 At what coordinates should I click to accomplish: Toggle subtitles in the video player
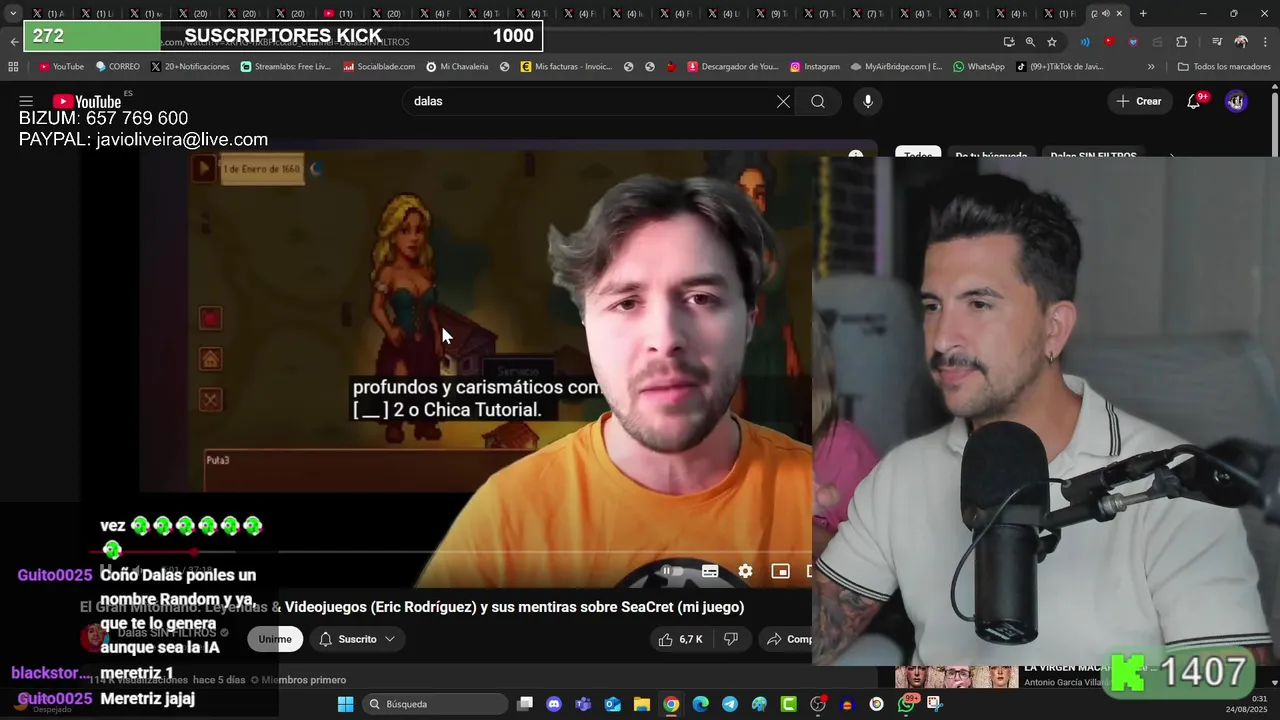click(x=710, y=571)
